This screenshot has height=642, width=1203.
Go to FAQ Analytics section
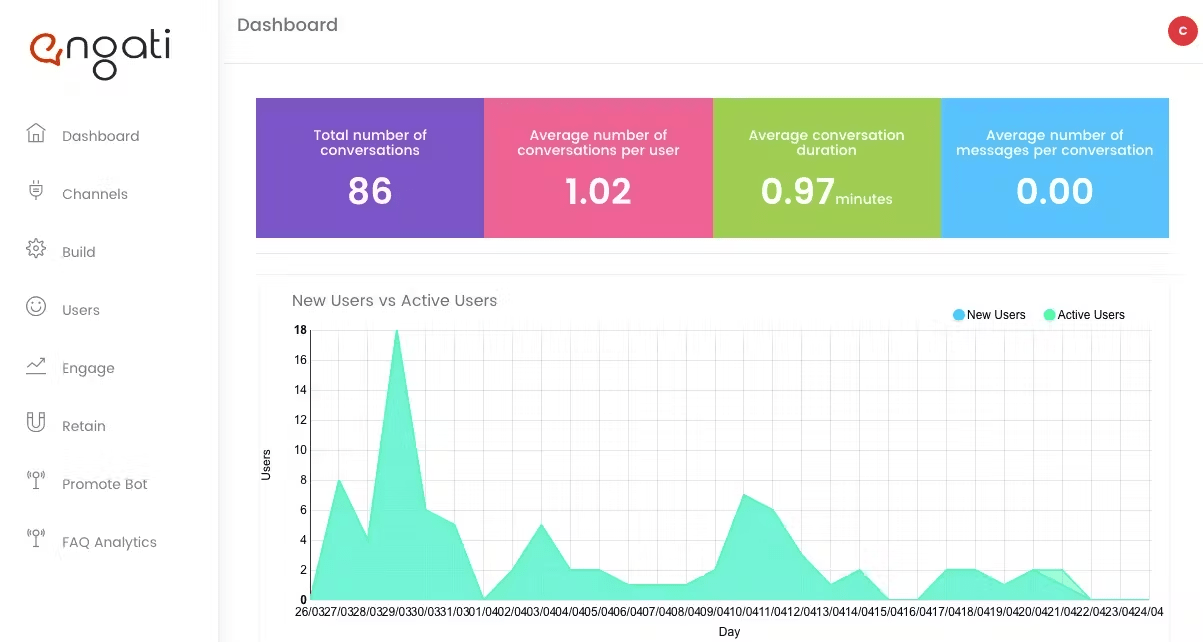(109, 542)
